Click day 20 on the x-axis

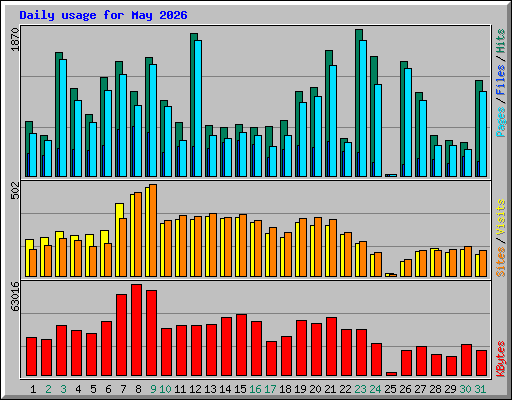[x=315, y=389]
